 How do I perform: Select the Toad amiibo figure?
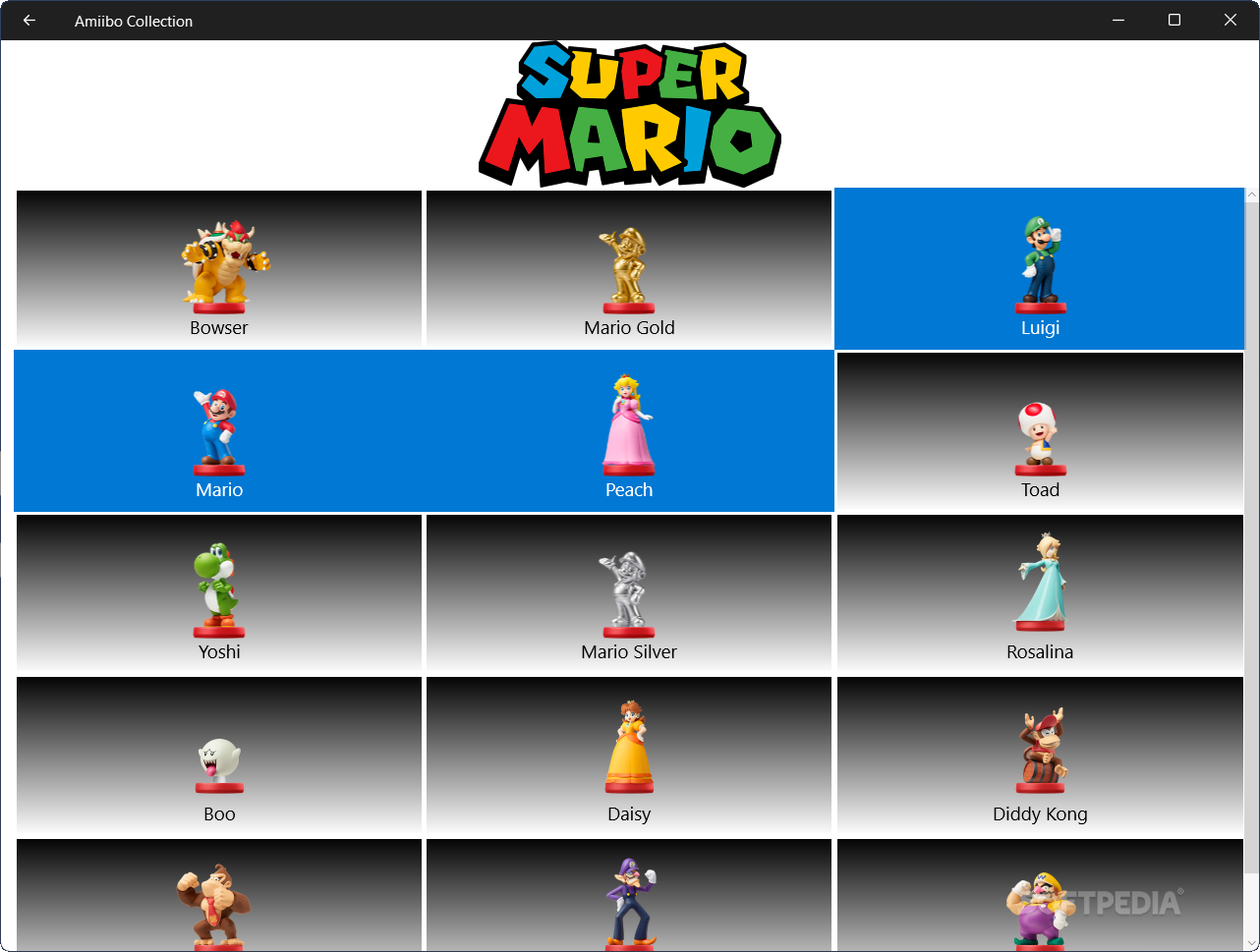pyautogui.click(x=1040, y=430)
